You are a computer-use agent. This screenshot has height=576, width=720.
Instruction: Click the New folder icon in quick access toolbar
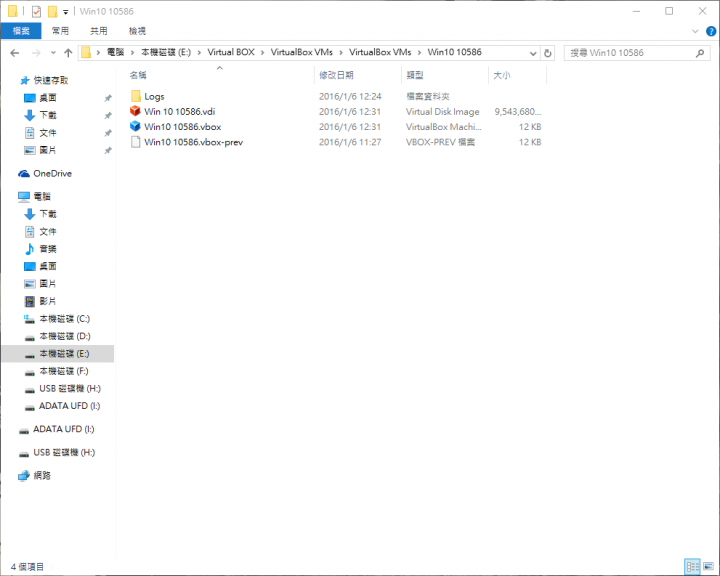click(x=53, y=11)
